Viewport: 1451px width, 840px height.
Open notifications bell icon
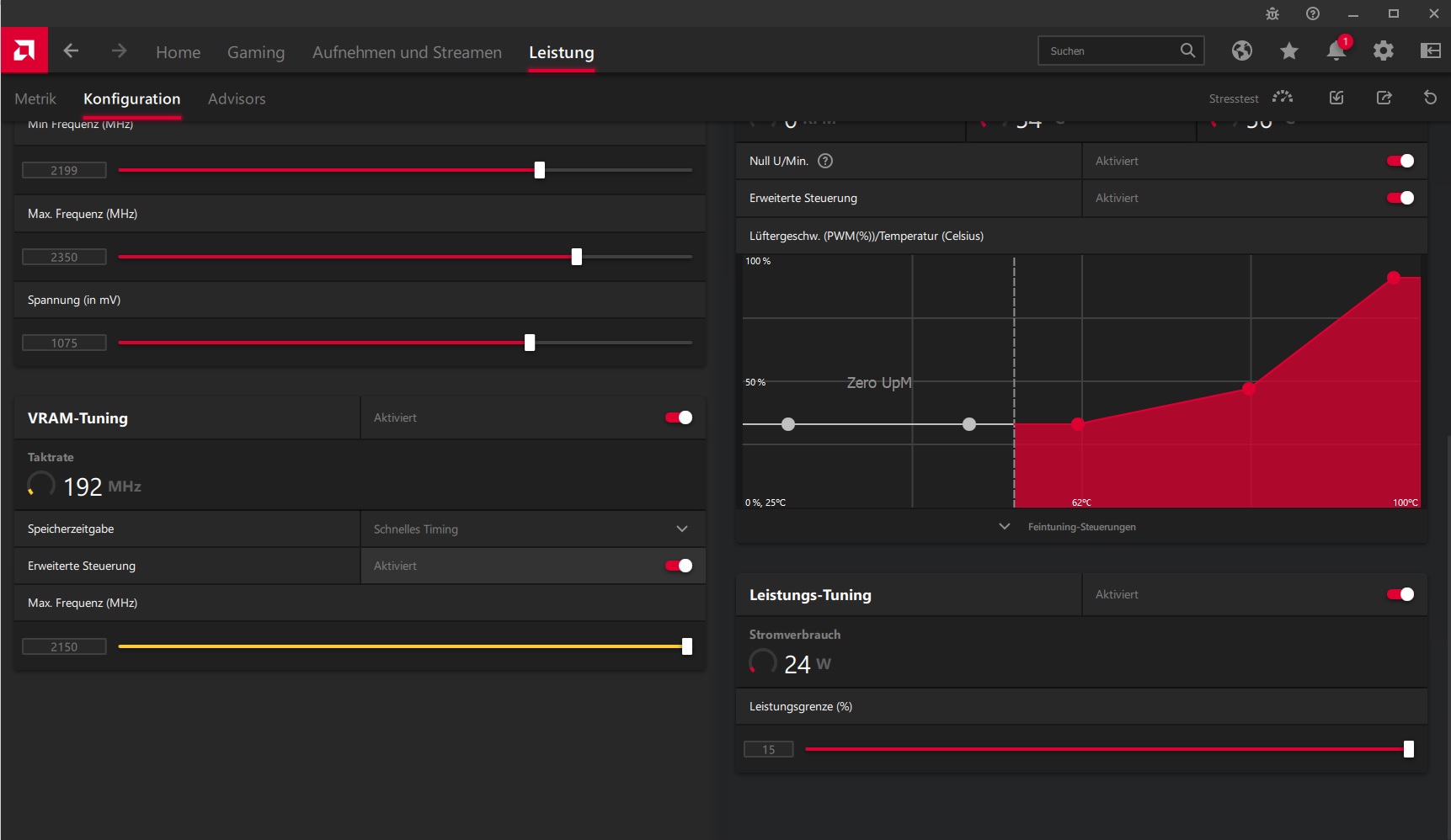tap(1336, 50)
